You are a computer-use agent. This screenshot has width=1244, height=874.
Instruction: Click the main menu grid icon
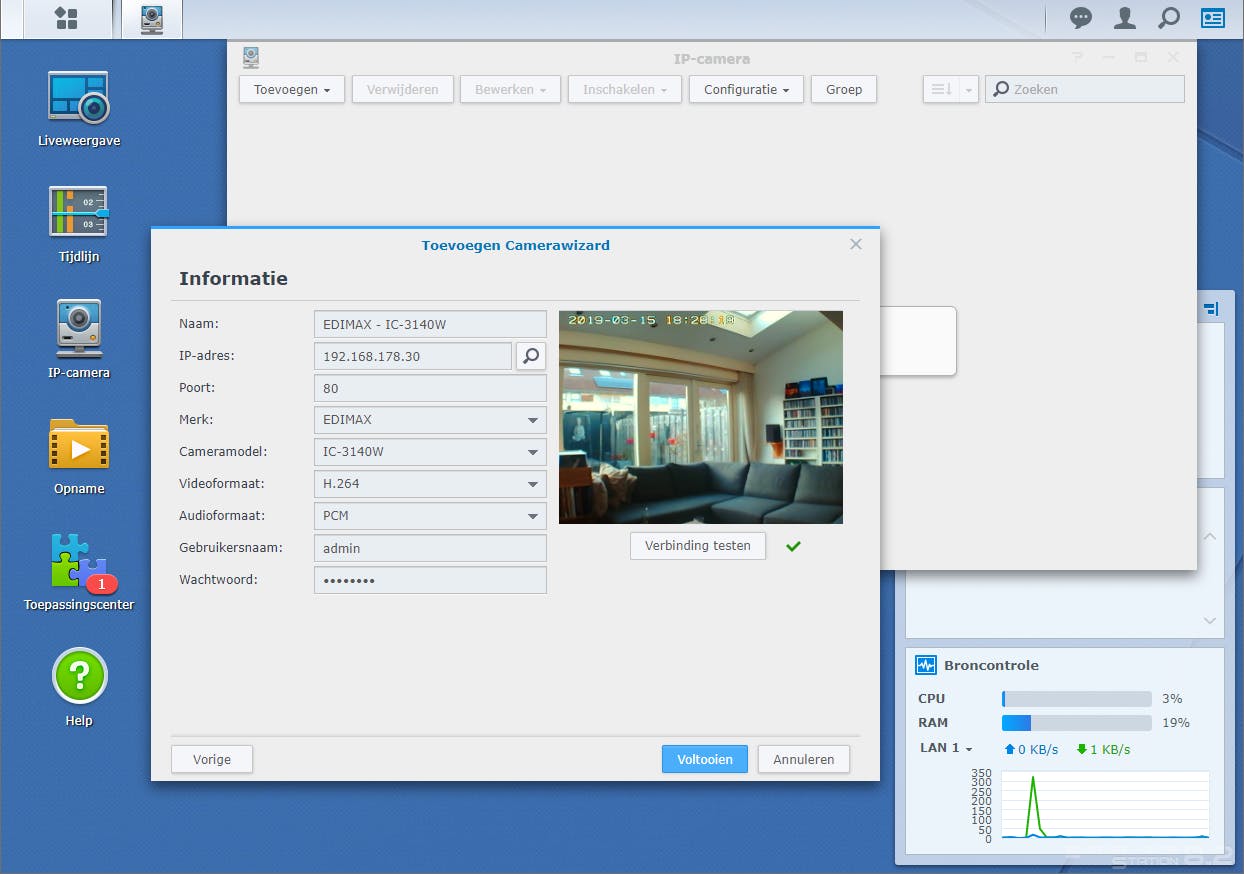(66, 18)
